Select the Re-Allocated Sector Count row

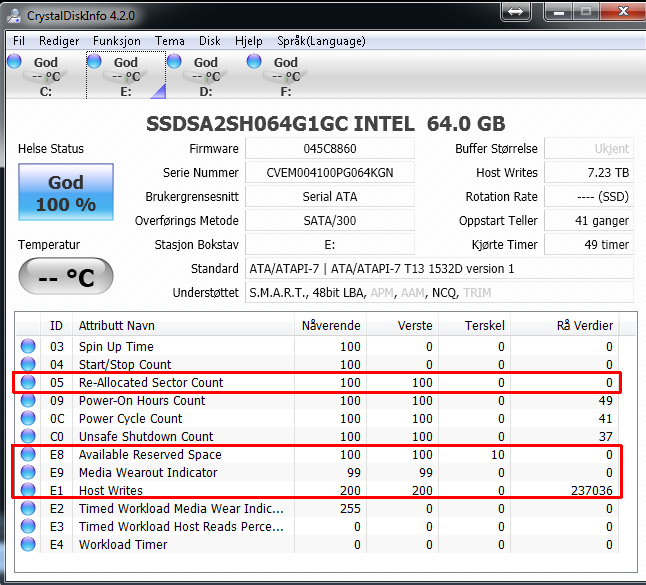tap(317, 382)
